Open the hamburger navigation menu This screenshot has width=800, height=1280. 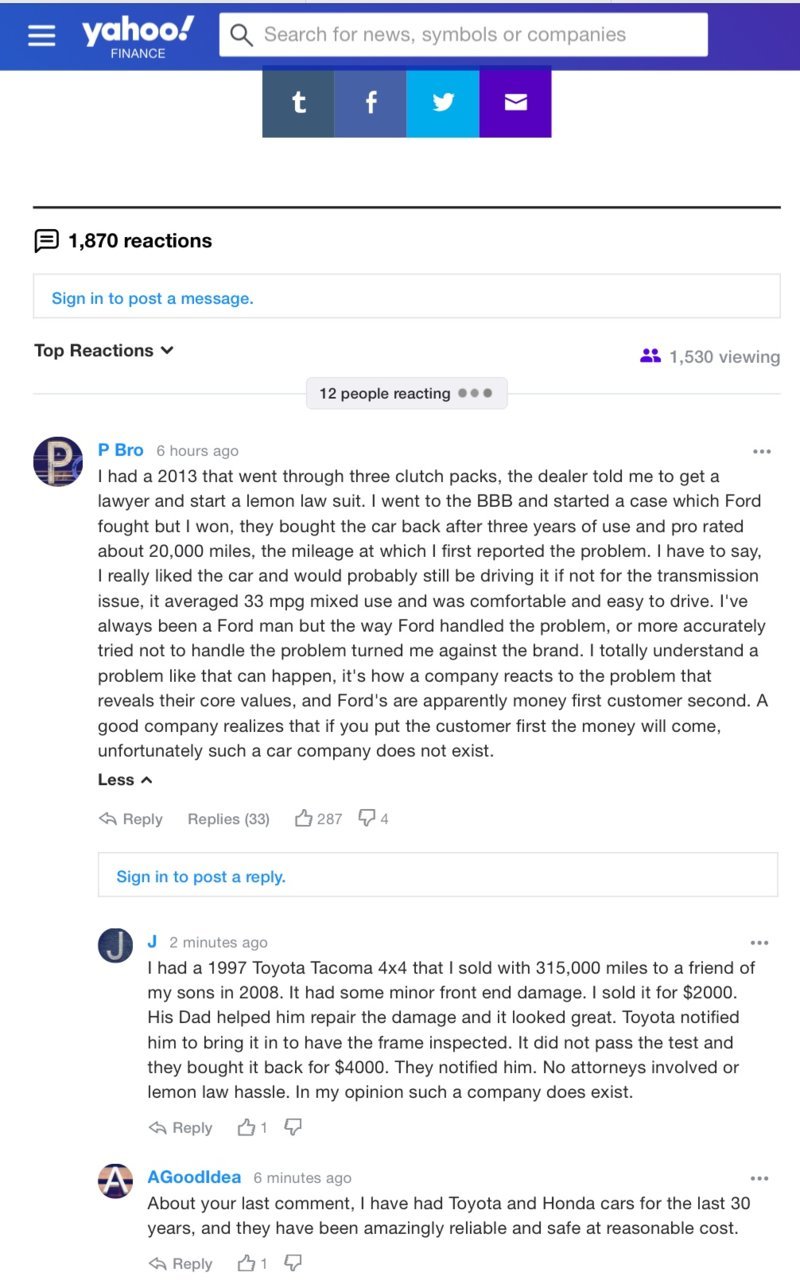click(42, 35)
